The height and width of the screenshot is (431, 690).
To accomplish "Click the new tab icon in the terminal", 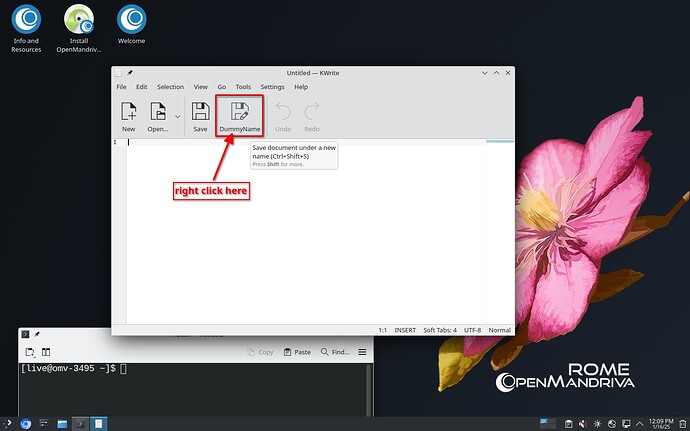I will click(29, 352).
